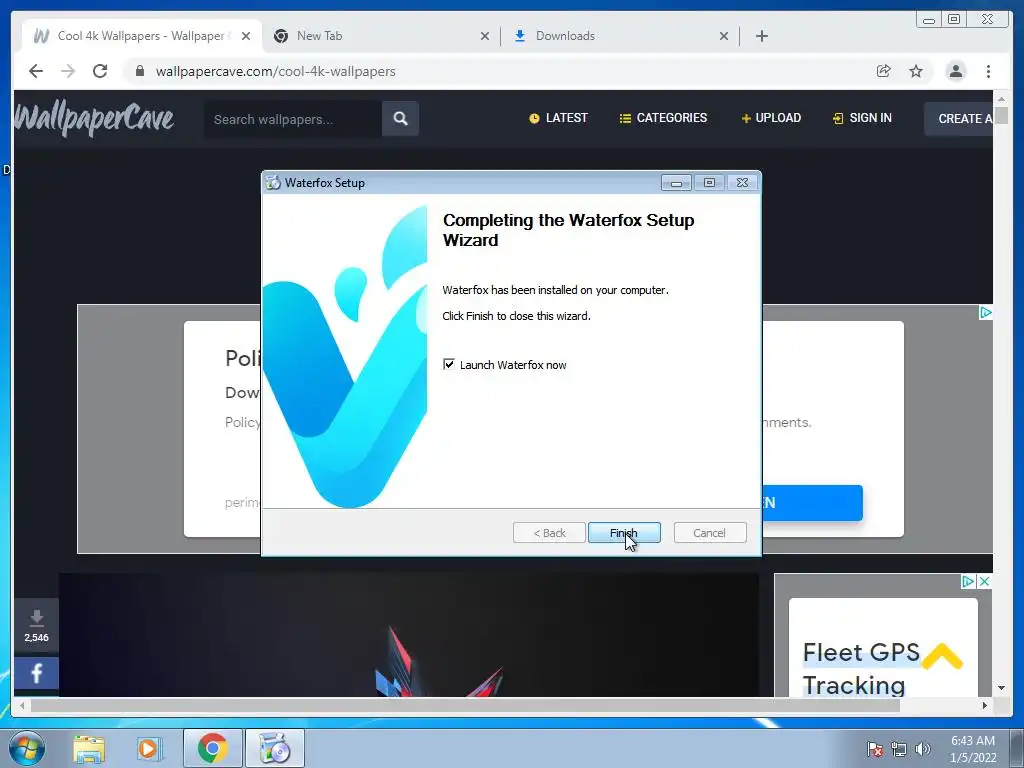
Task: Go back in Chrome
Action: pyautogui.click(x=36, y=71)
